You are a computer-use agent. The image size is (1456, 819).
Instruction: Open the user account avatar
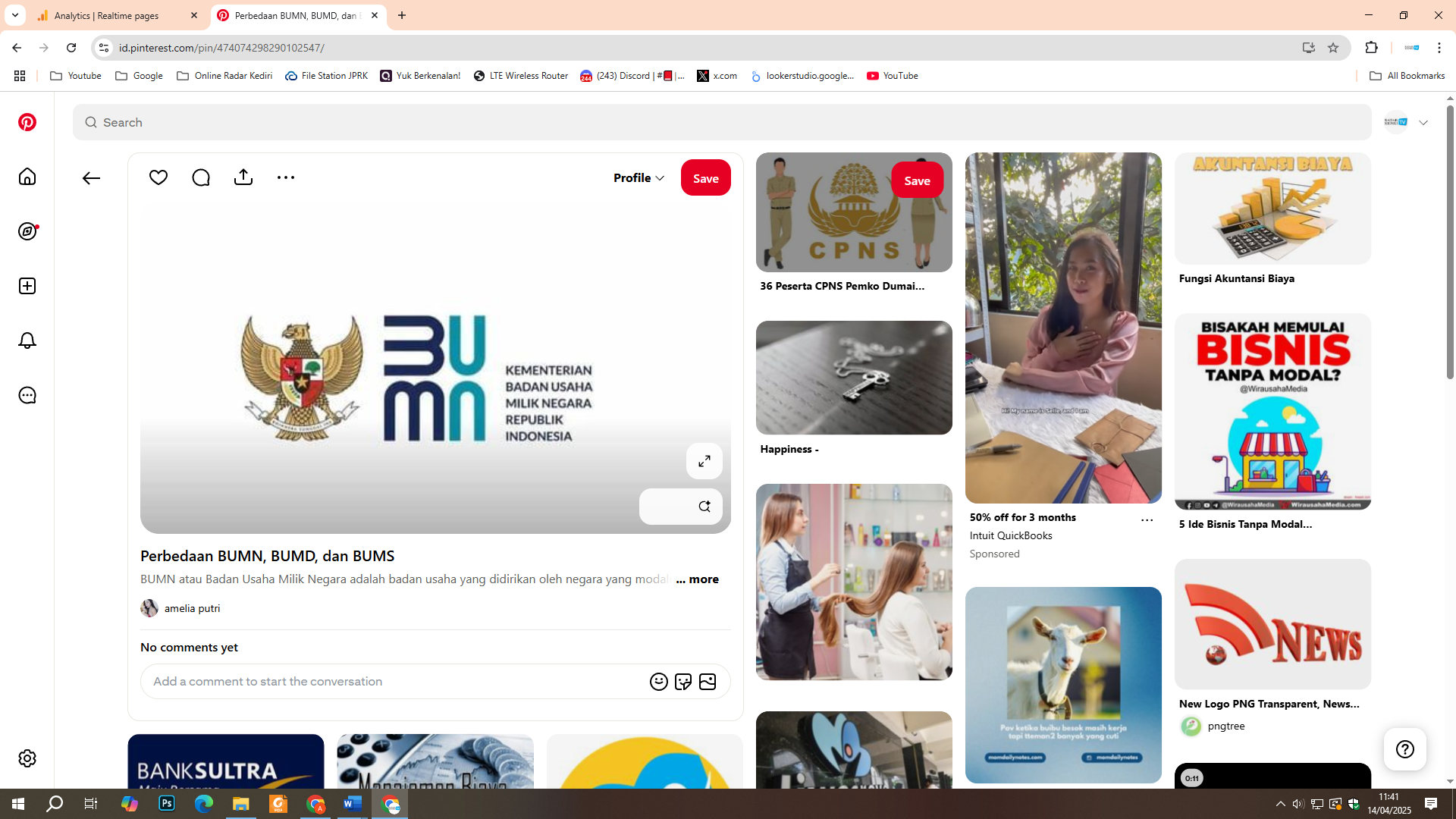click(1395, 122)
